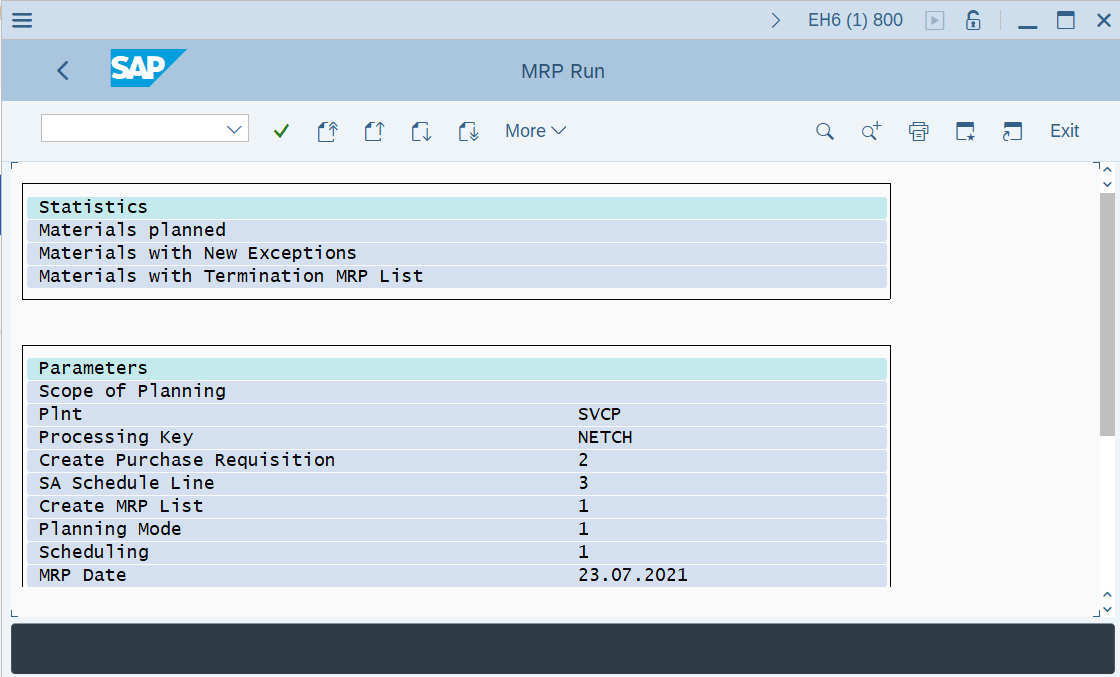Click the Exit button
1120x677 pixels.
tap(1064, 130)
